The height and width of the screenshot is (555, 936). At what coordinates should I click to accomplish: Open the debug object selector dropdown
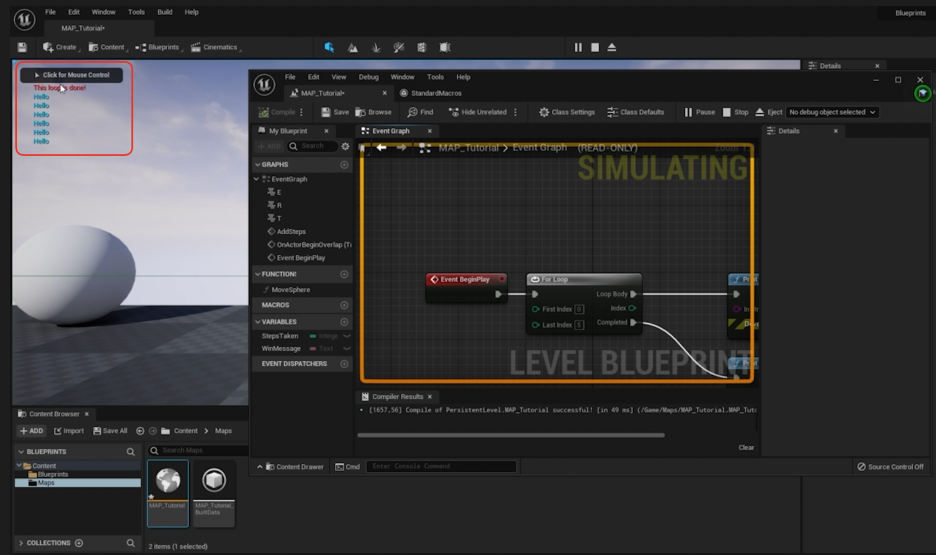(x=832, y=112)
